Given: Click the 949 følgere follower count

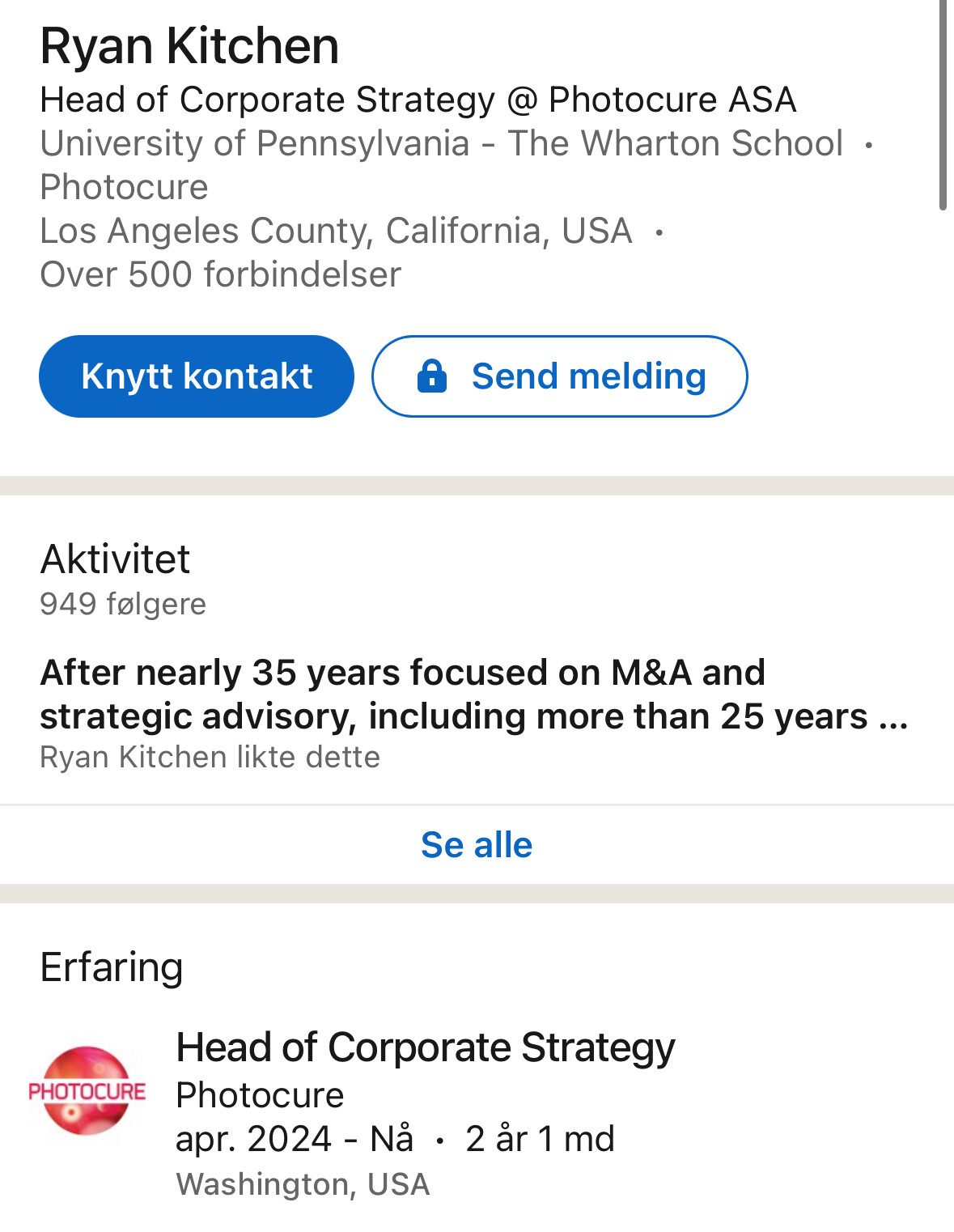Looking at the screenshot, I should coord(123,604).
